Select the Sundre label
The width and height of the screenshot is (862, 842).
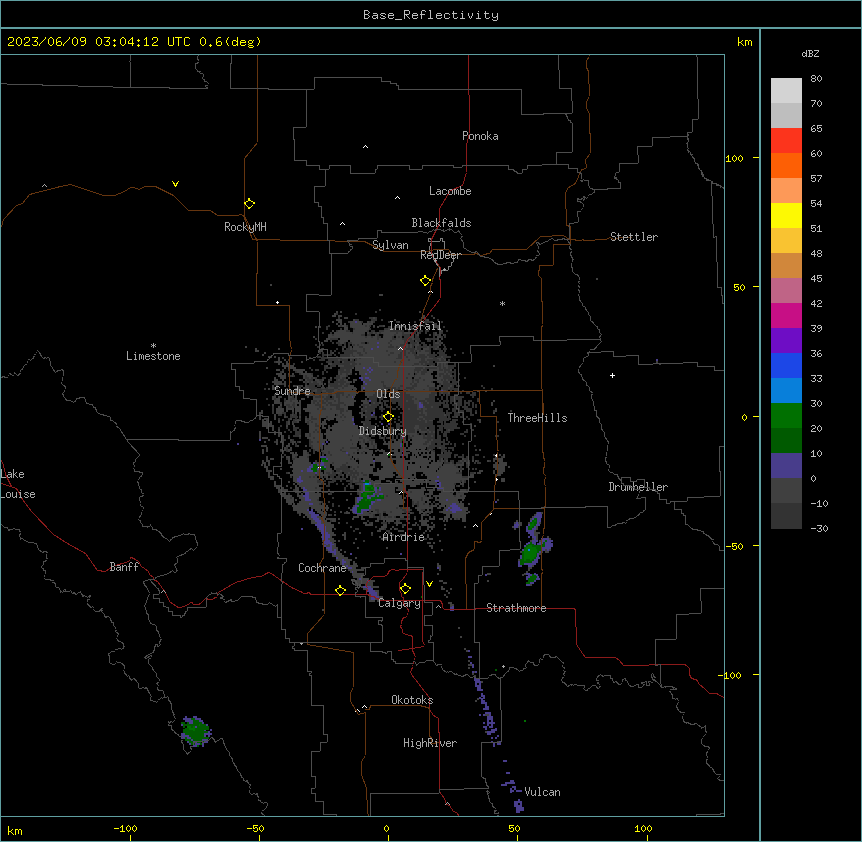pos(292,391)
